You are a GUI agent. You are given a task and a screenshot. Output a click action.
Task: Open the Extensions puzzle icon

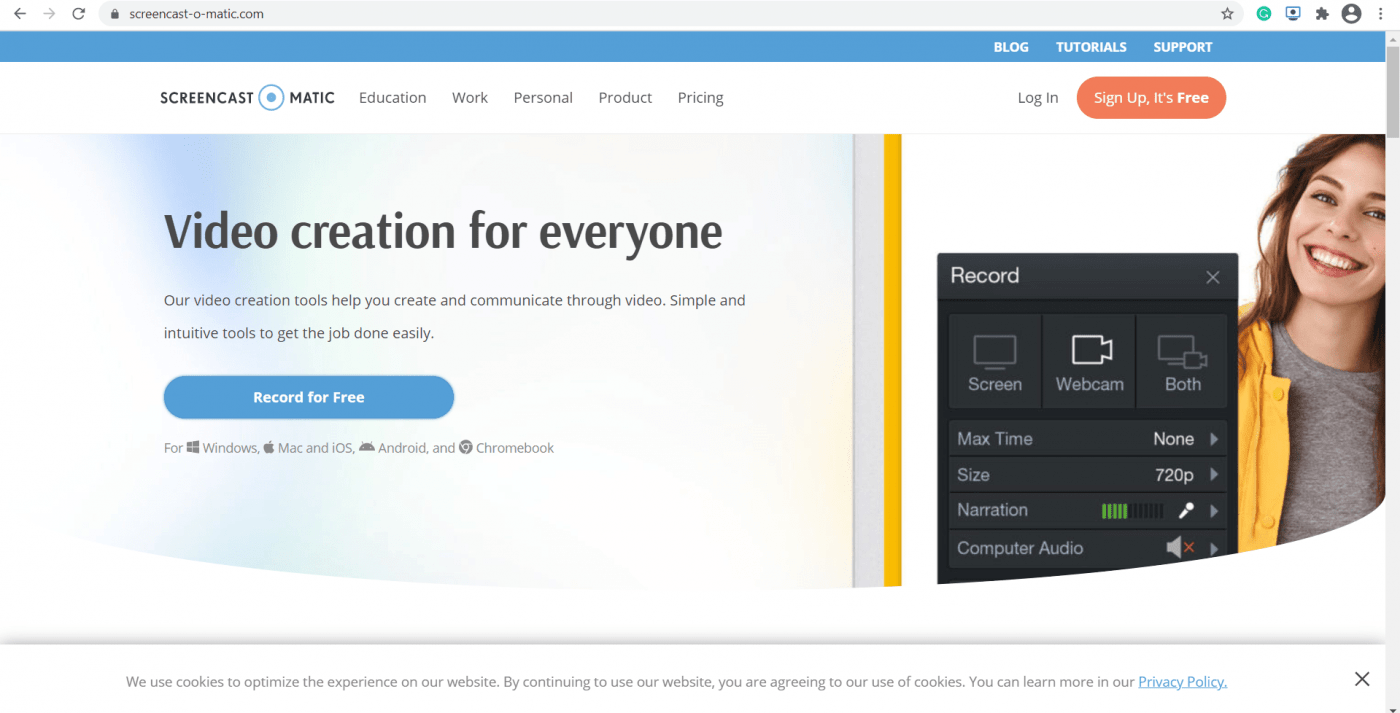1322,14
